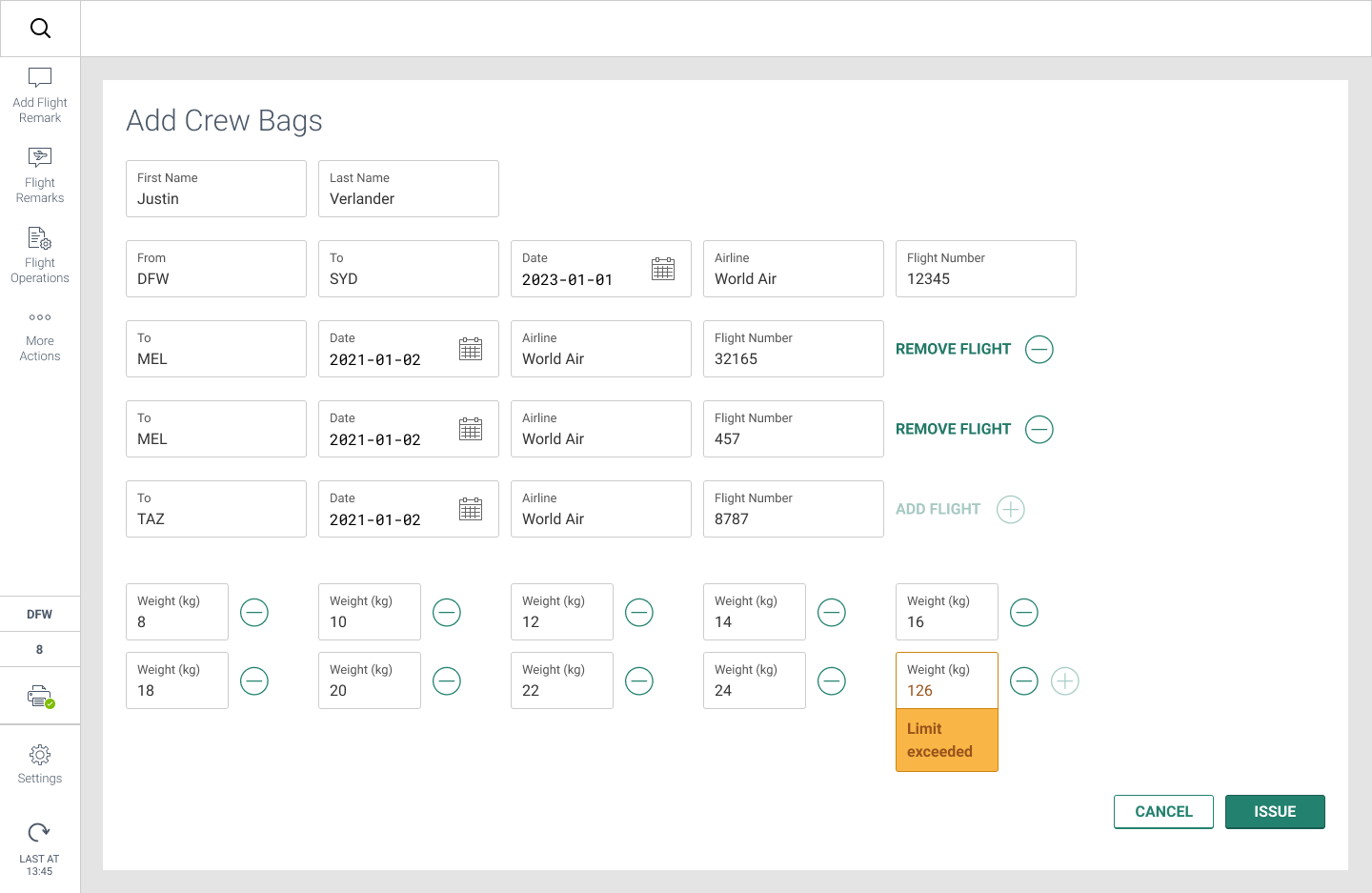Viewport: 1372px width, 893px height.
Task: Add another bag with plus icon
Action: pyautogui.click(x=1065, y=681)
